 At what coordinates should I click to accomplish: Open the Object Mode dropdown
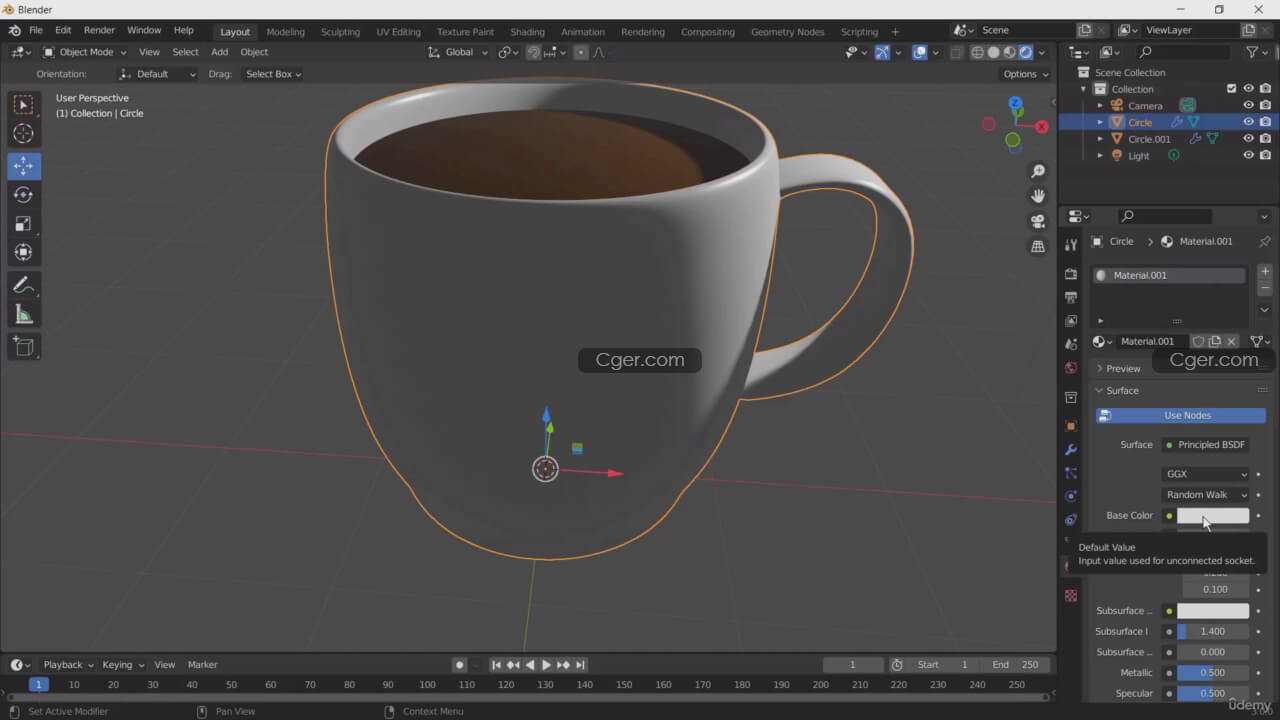tap(85, 52)
